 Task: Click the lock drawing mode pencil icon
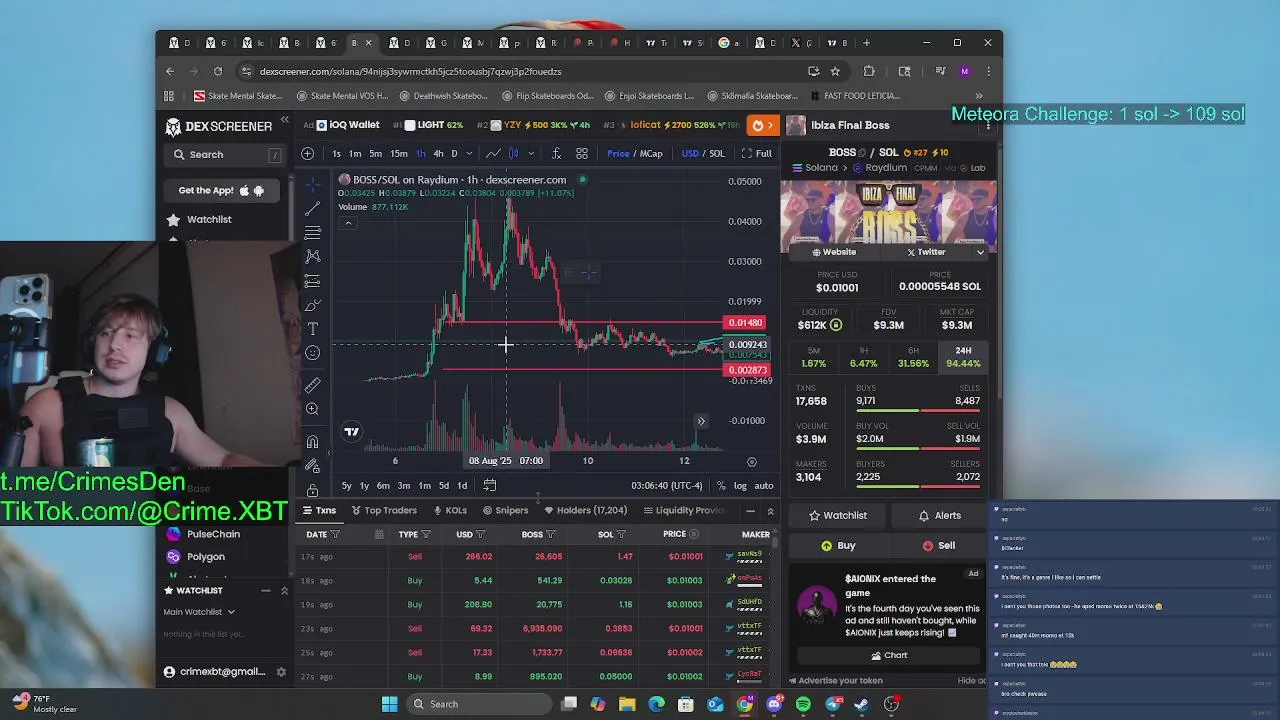[x=313, y=466]
